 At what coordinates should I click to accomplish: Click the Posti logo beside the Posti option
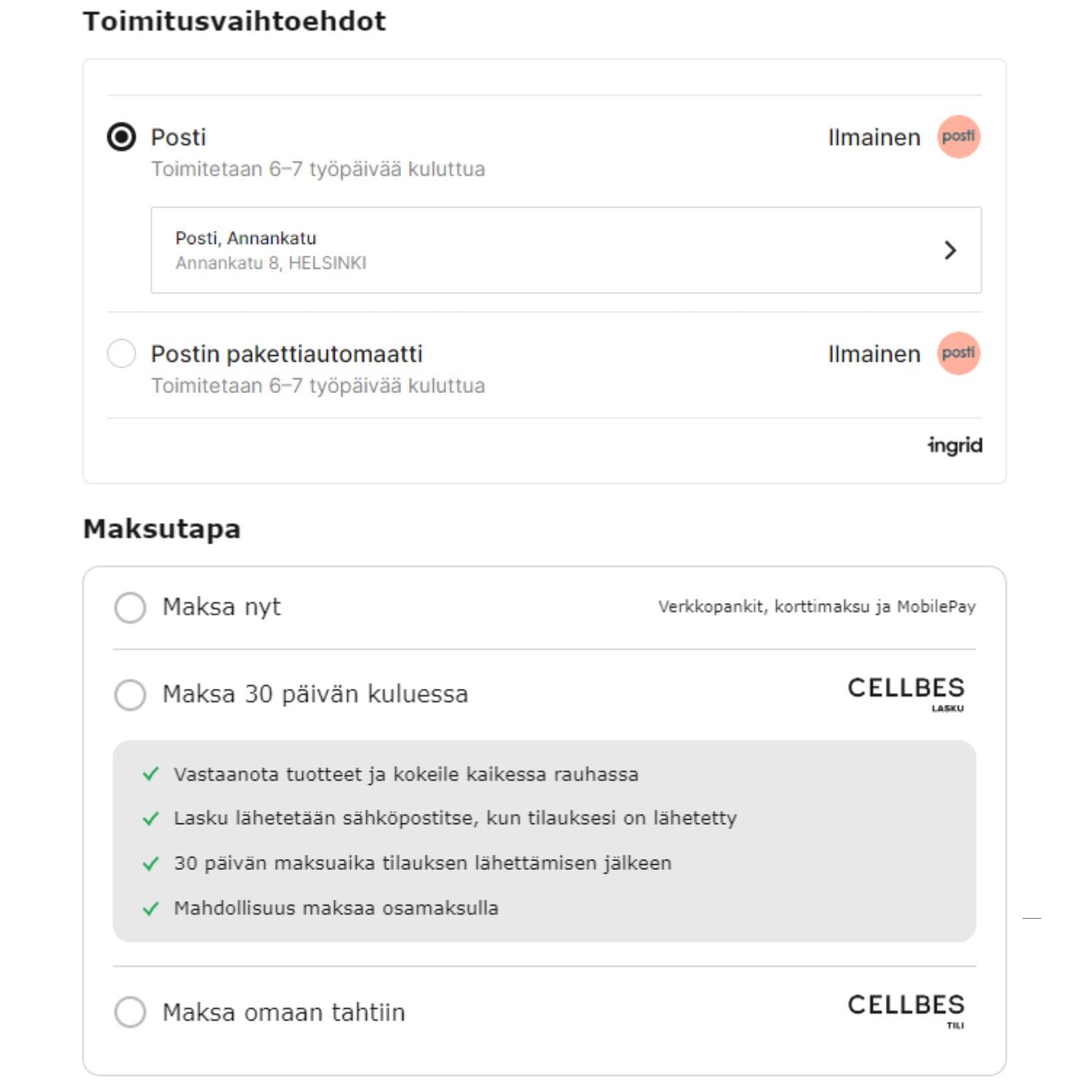coord(958,137)
